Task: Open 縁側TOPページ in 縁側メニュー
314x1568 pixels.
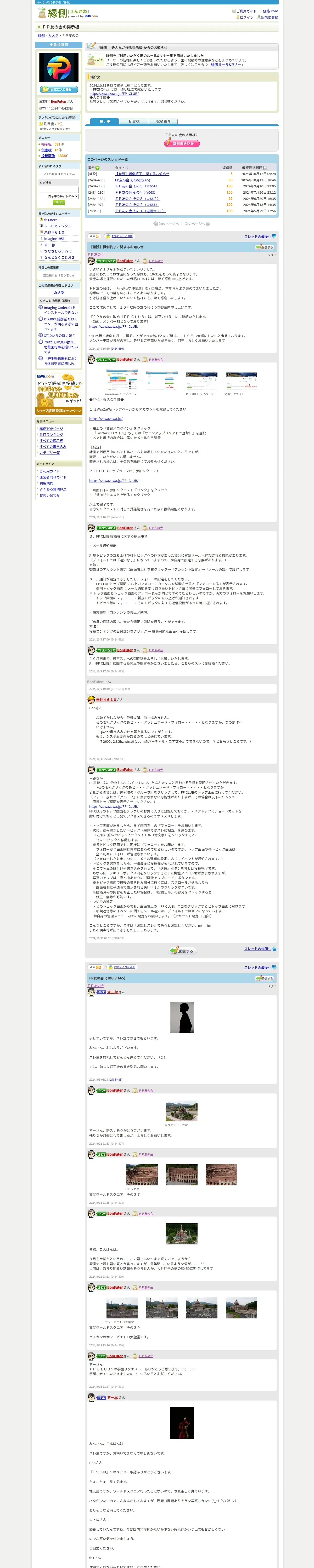Action: [x=51, y=429]
